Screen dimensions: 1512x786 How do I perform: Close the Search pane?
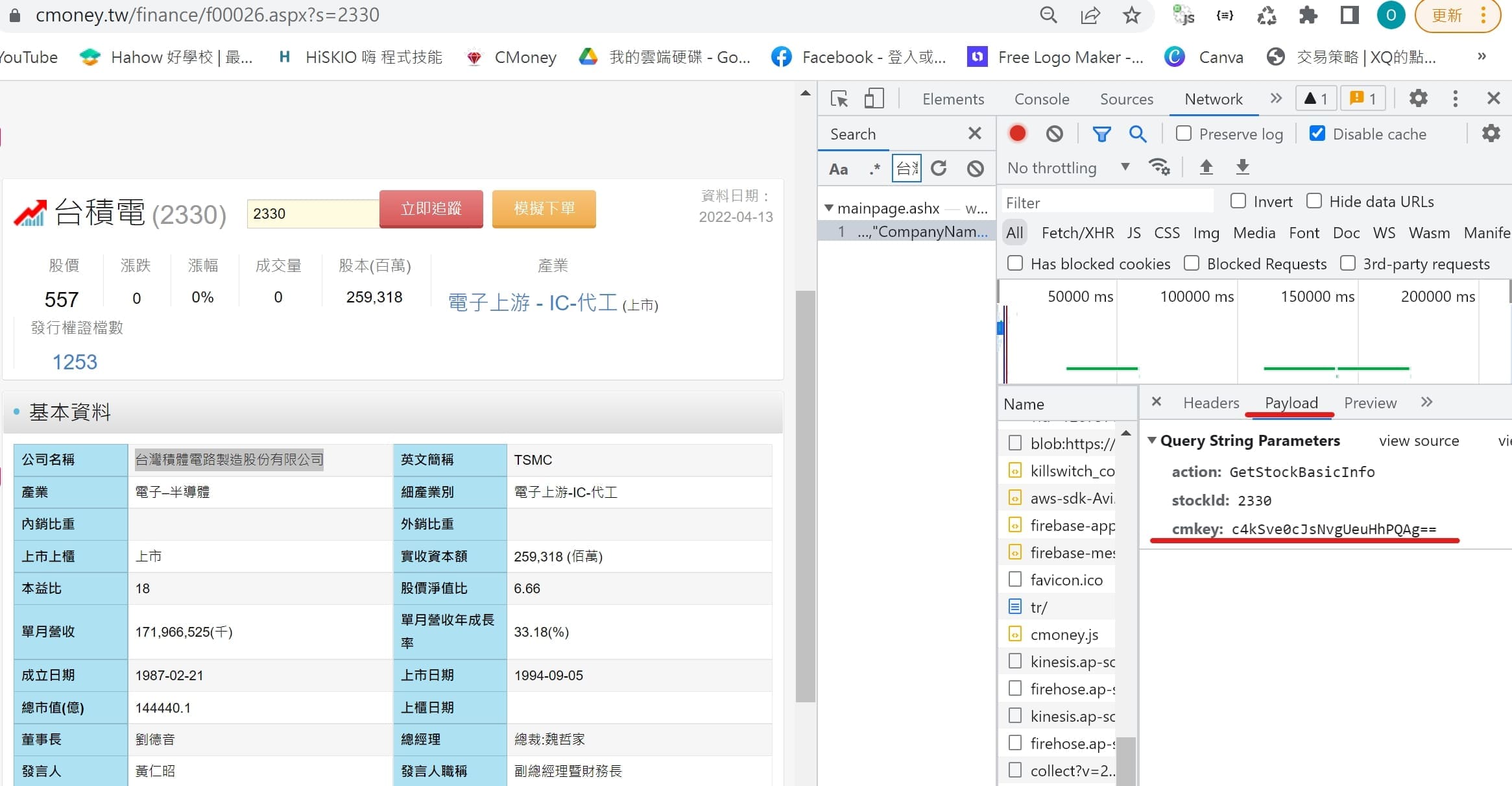coord(974,133)
